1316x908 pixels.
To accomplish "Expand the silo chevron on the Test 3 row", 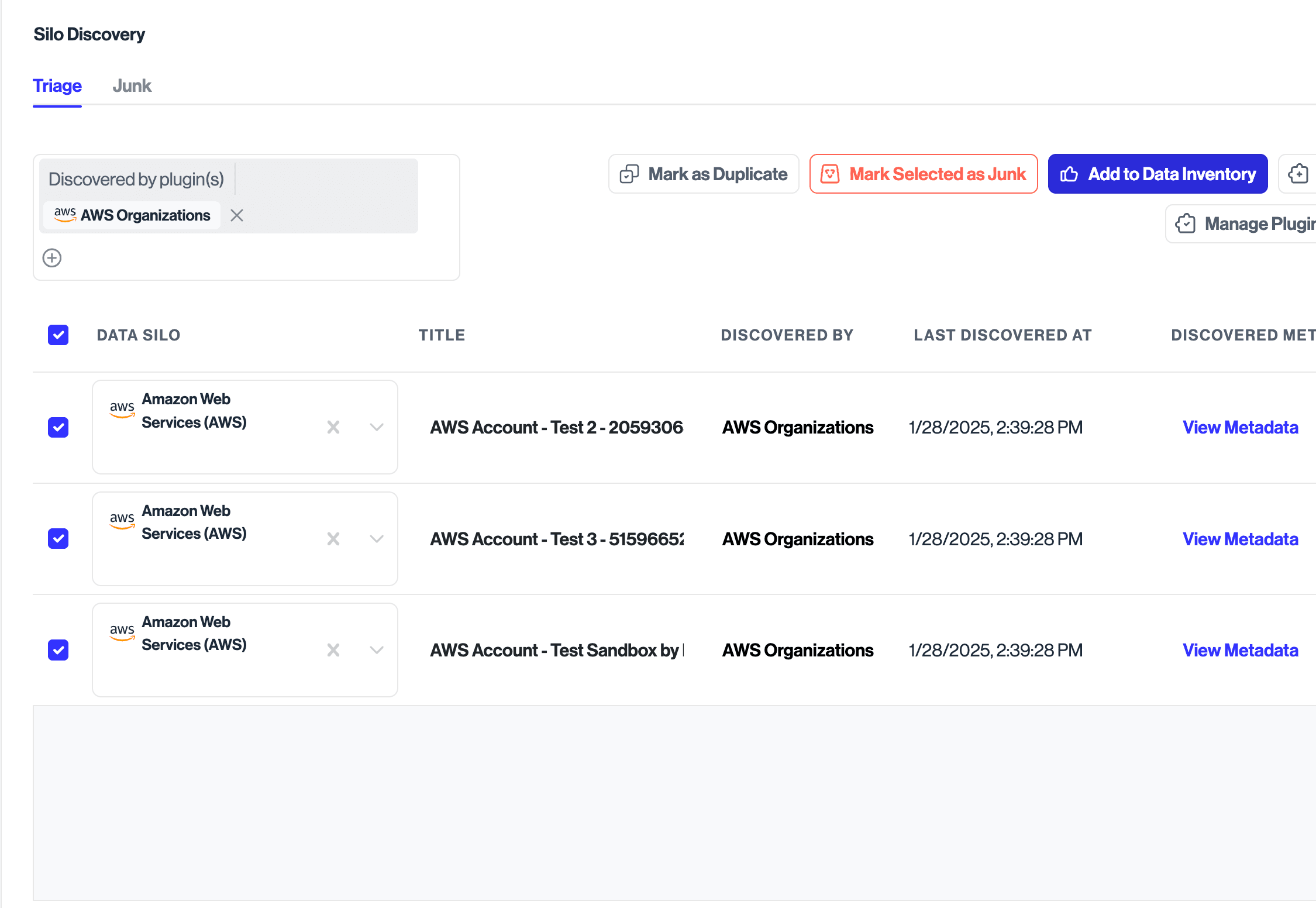I will click(x=377, y=538).
